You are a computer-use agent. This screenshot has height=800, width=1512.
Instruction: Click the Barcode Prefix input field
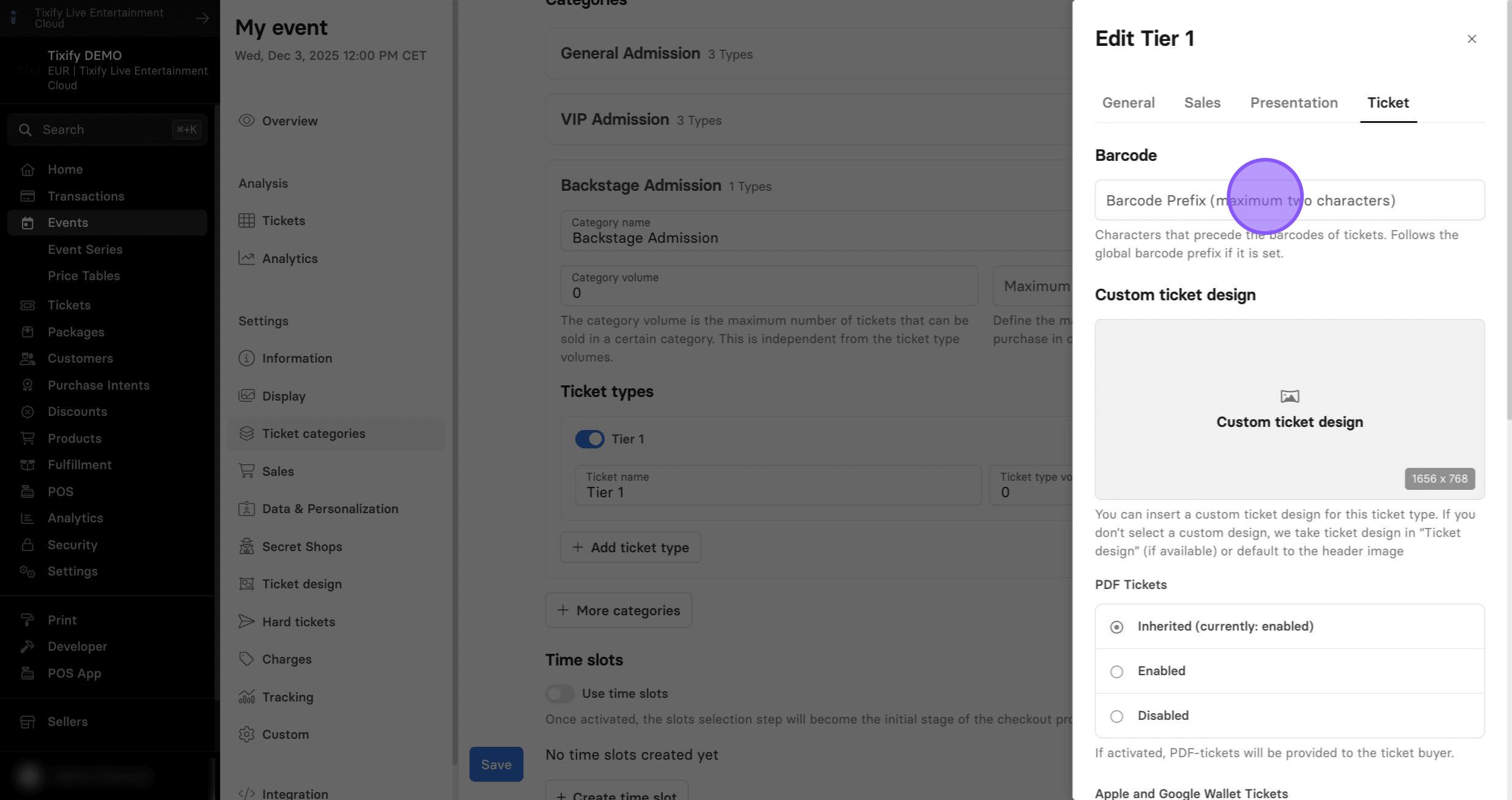(x=1289, y=201)
